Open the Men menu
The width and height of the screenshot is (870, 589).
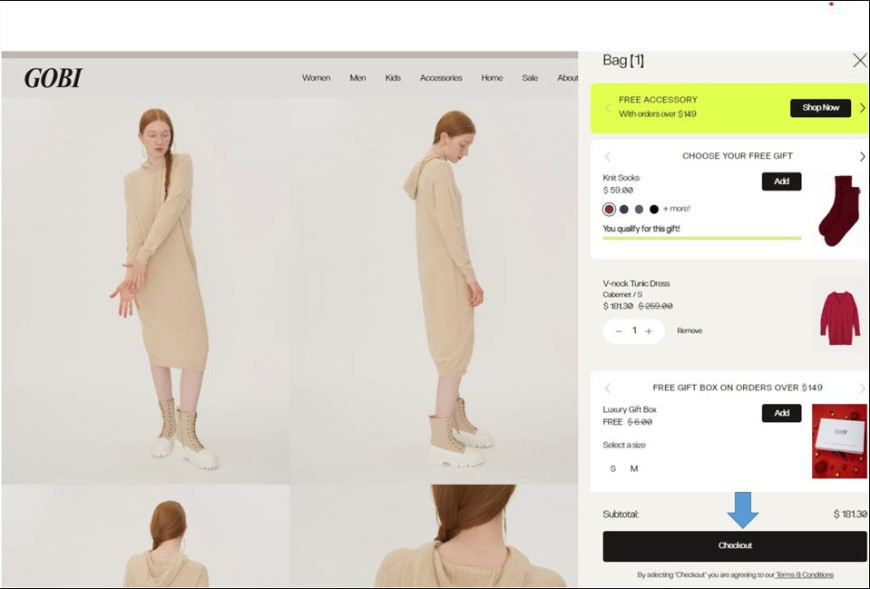(358, 78)
